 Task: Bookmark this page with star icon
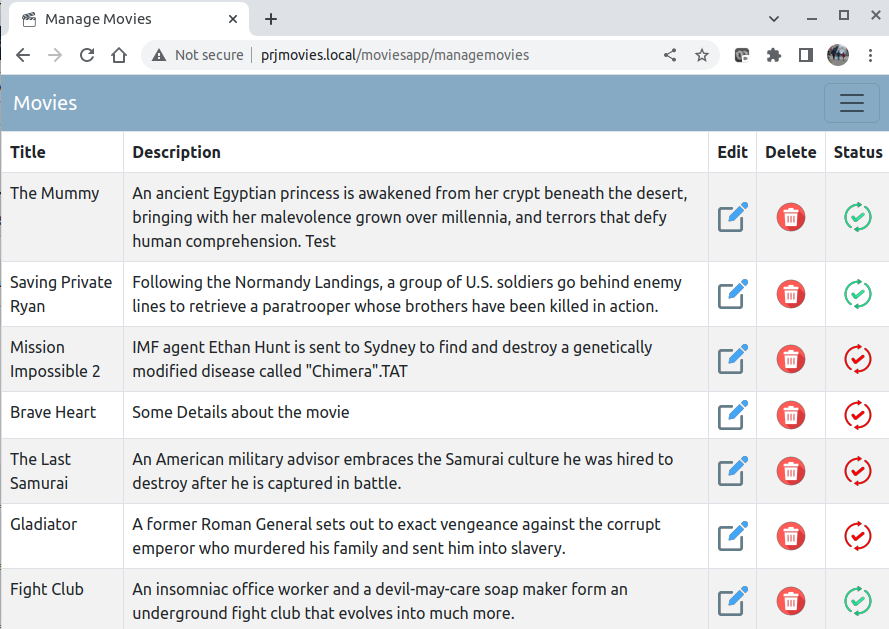coord(702,55)
